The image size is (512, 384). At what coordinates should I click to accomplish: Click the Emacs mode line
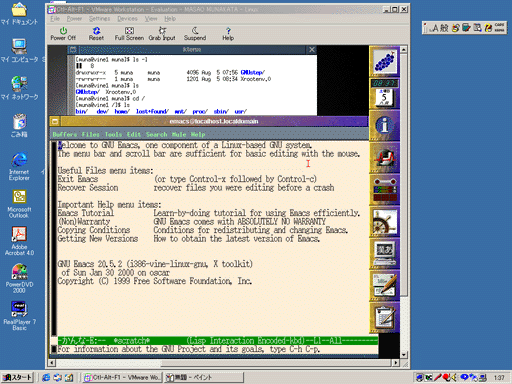pyautogui.click(x=218, y=340)
